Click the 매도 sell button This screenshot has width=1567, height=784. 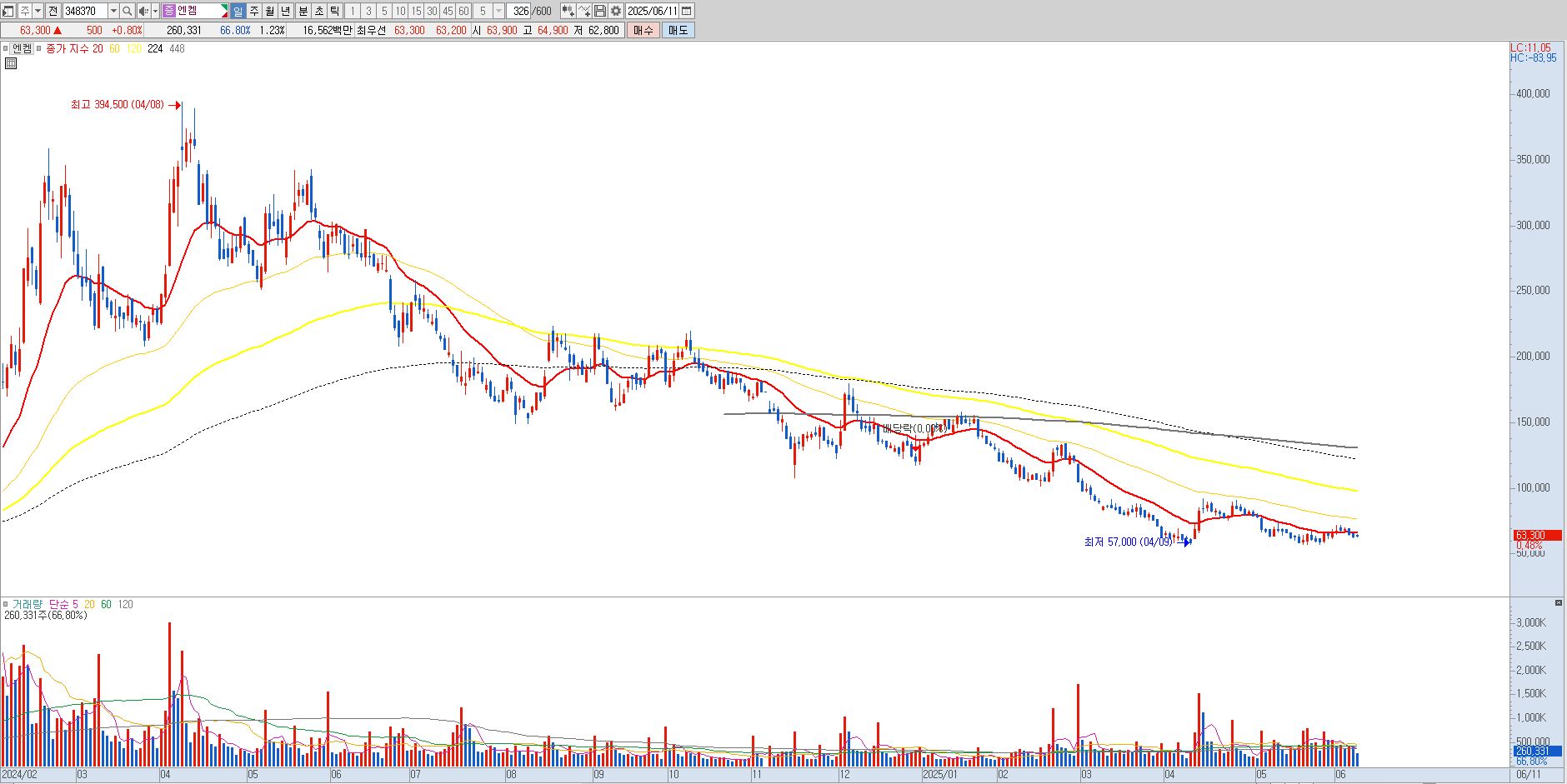678,30
